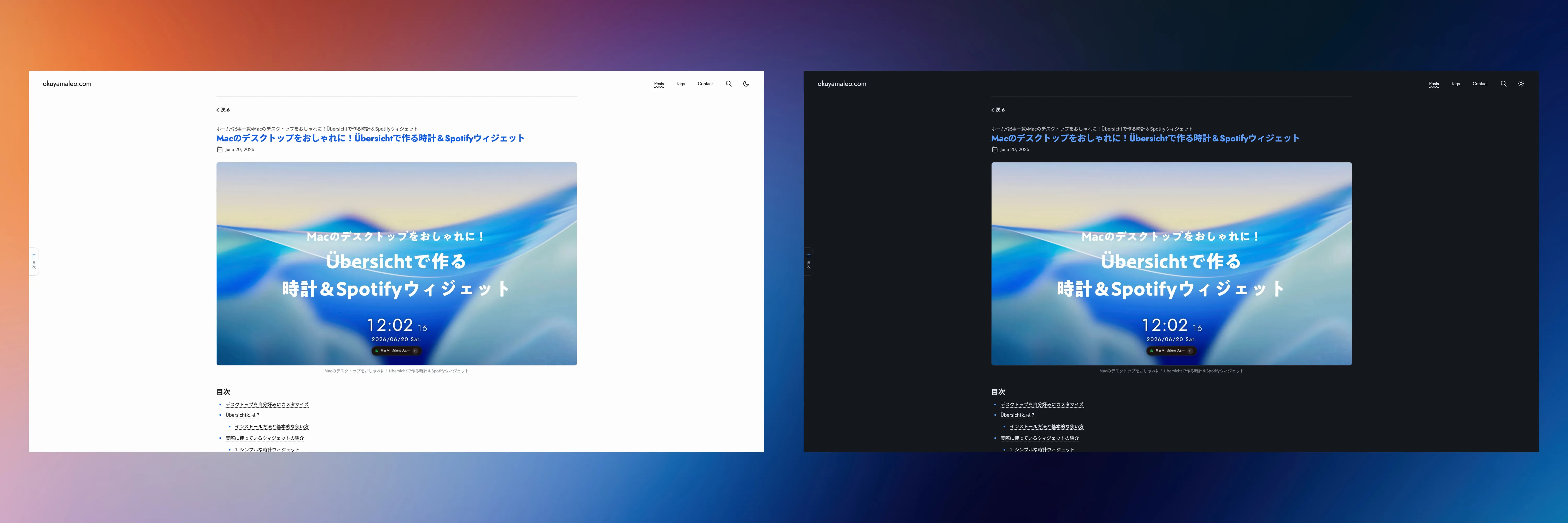
Task: Jump to インストール方法と基本的な使い方 in dark window
Action: tap(1047, 427)
